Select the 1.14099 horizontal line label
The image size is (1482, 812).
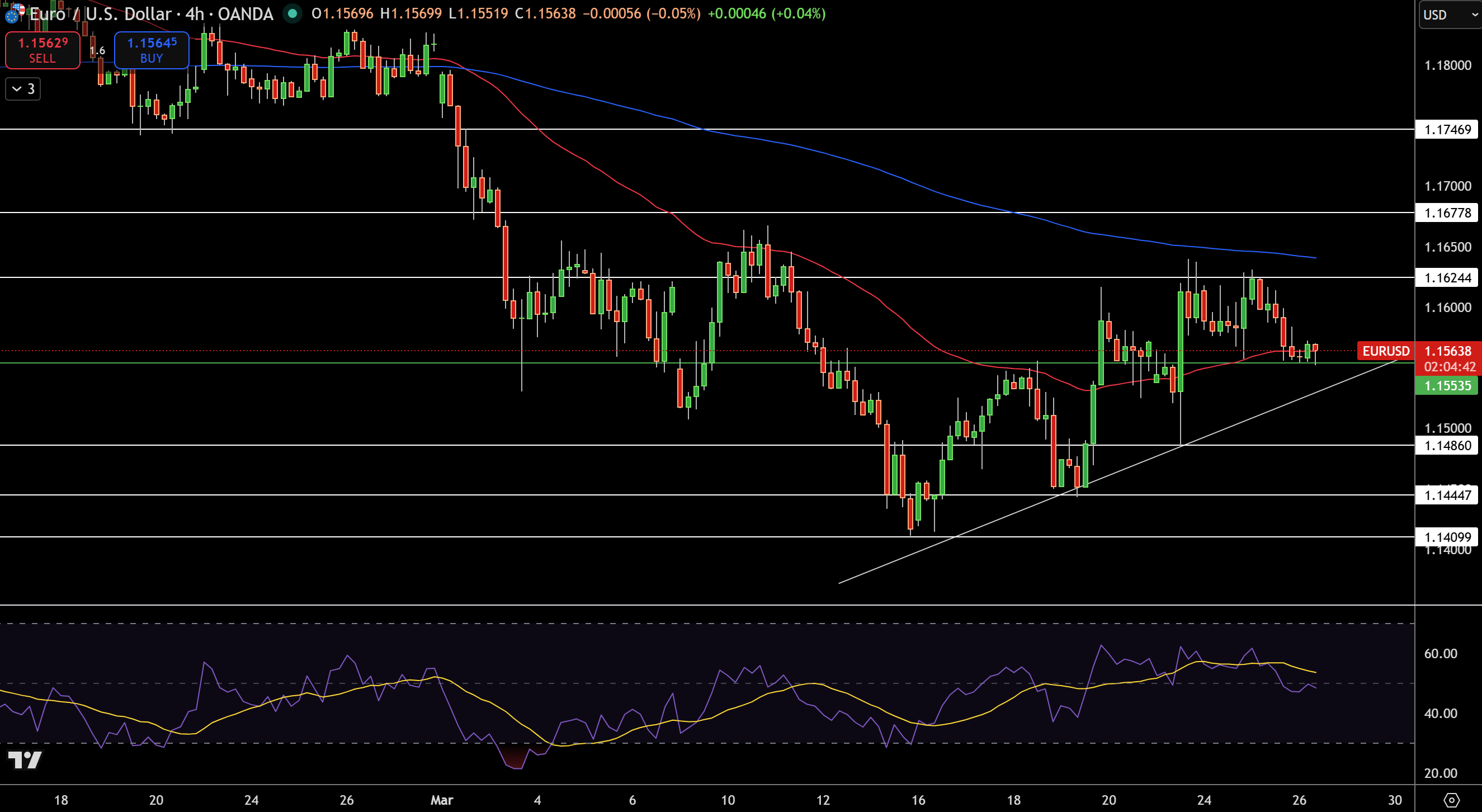coord(1446,537)
